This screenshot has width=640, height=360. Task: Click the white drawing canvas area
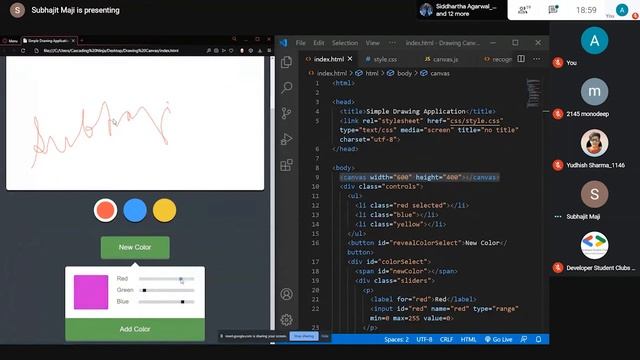coord(135,123)
